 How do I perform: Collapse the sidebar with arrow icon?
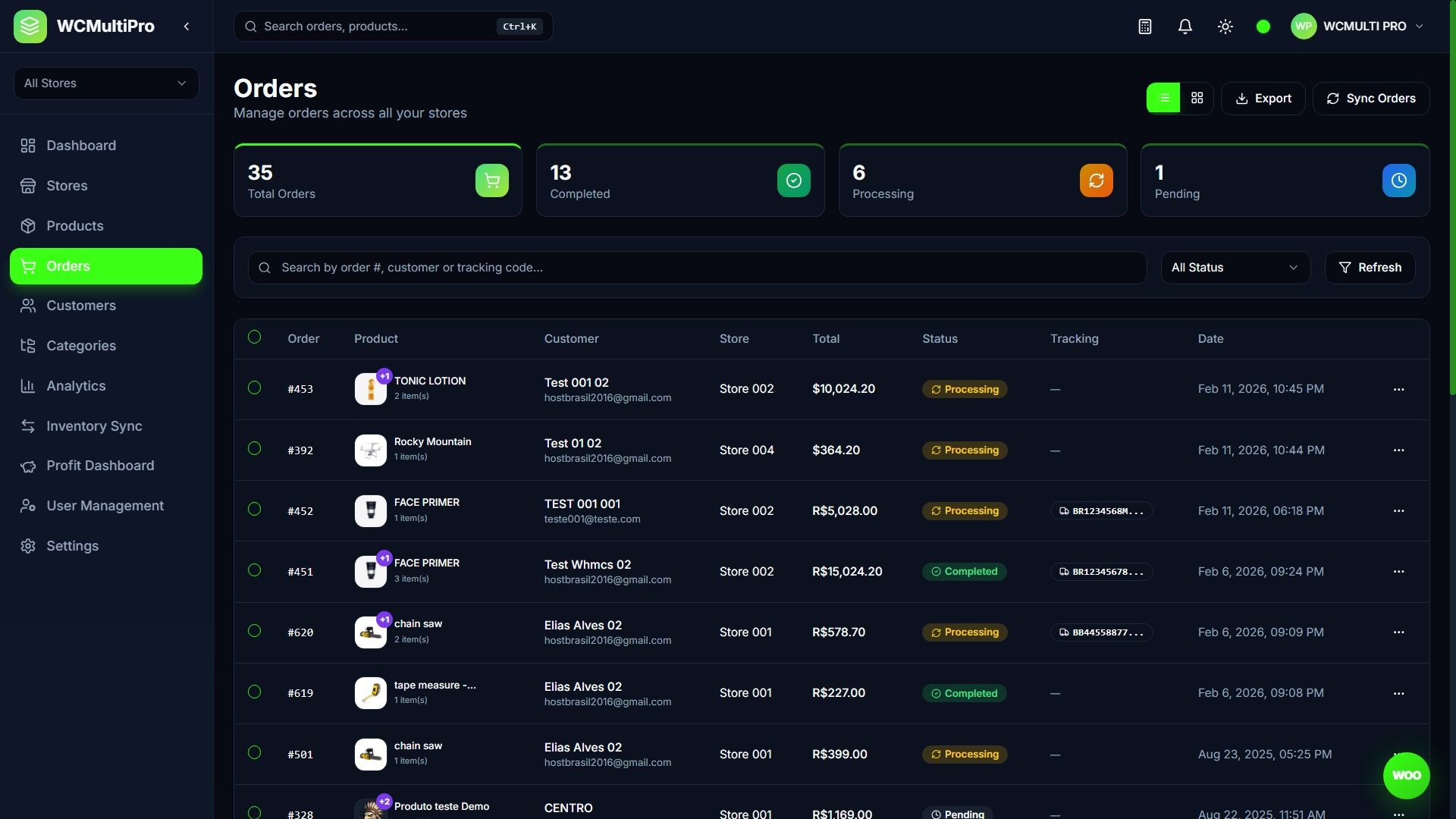[x=187, y=27]
